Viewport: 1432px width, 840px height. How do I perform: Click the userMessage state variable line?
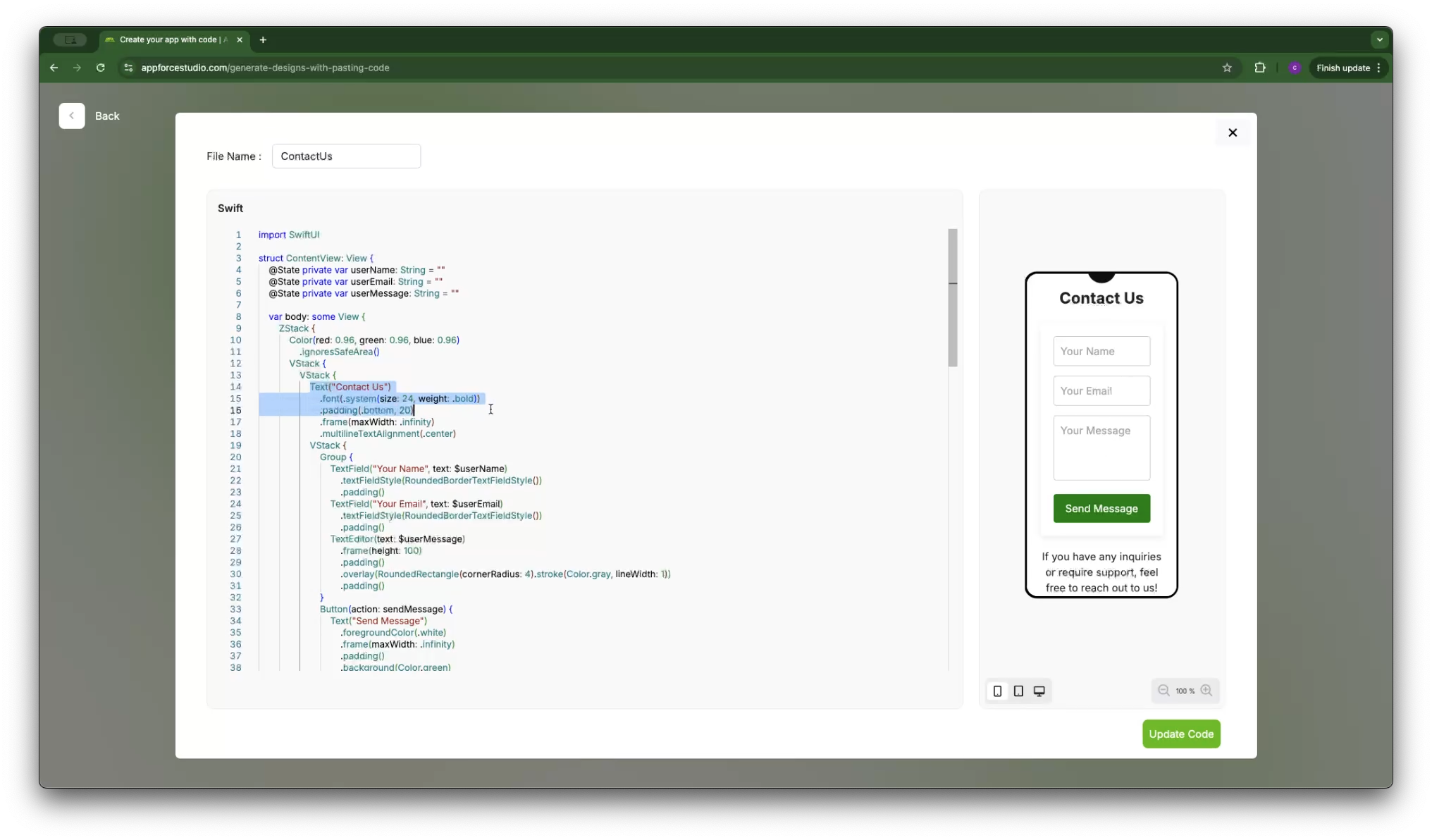pos(364,293)
